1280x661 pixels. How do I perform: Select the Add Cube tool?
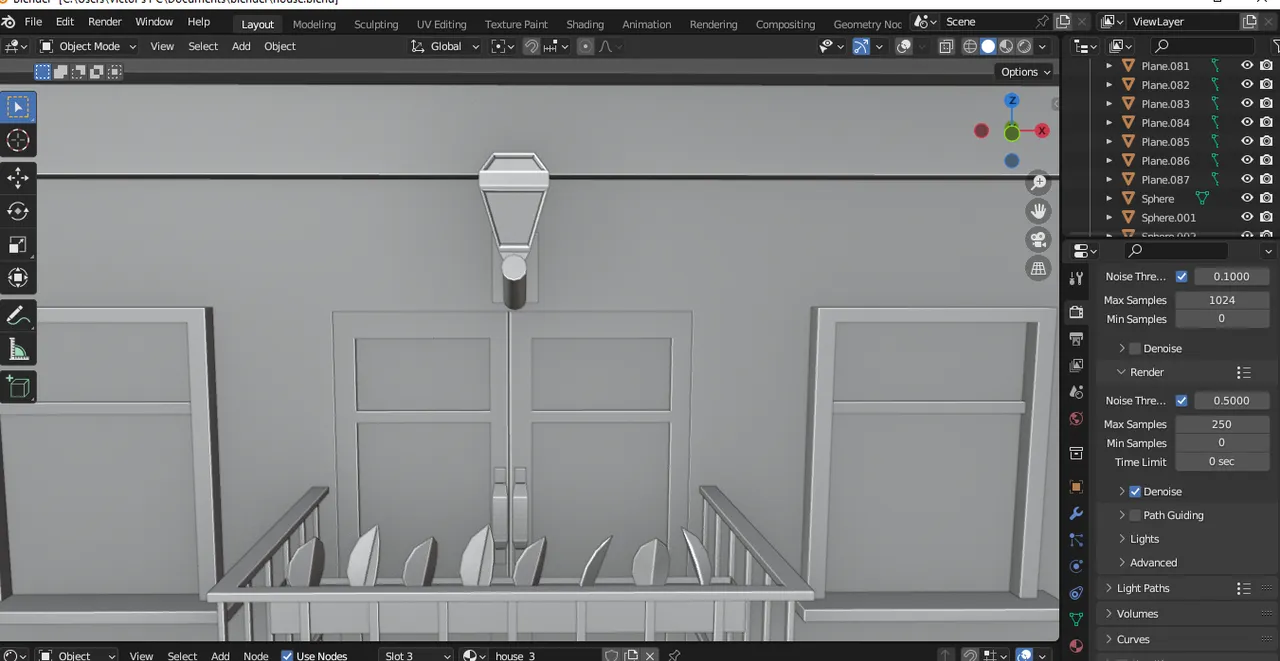[18, 387]
